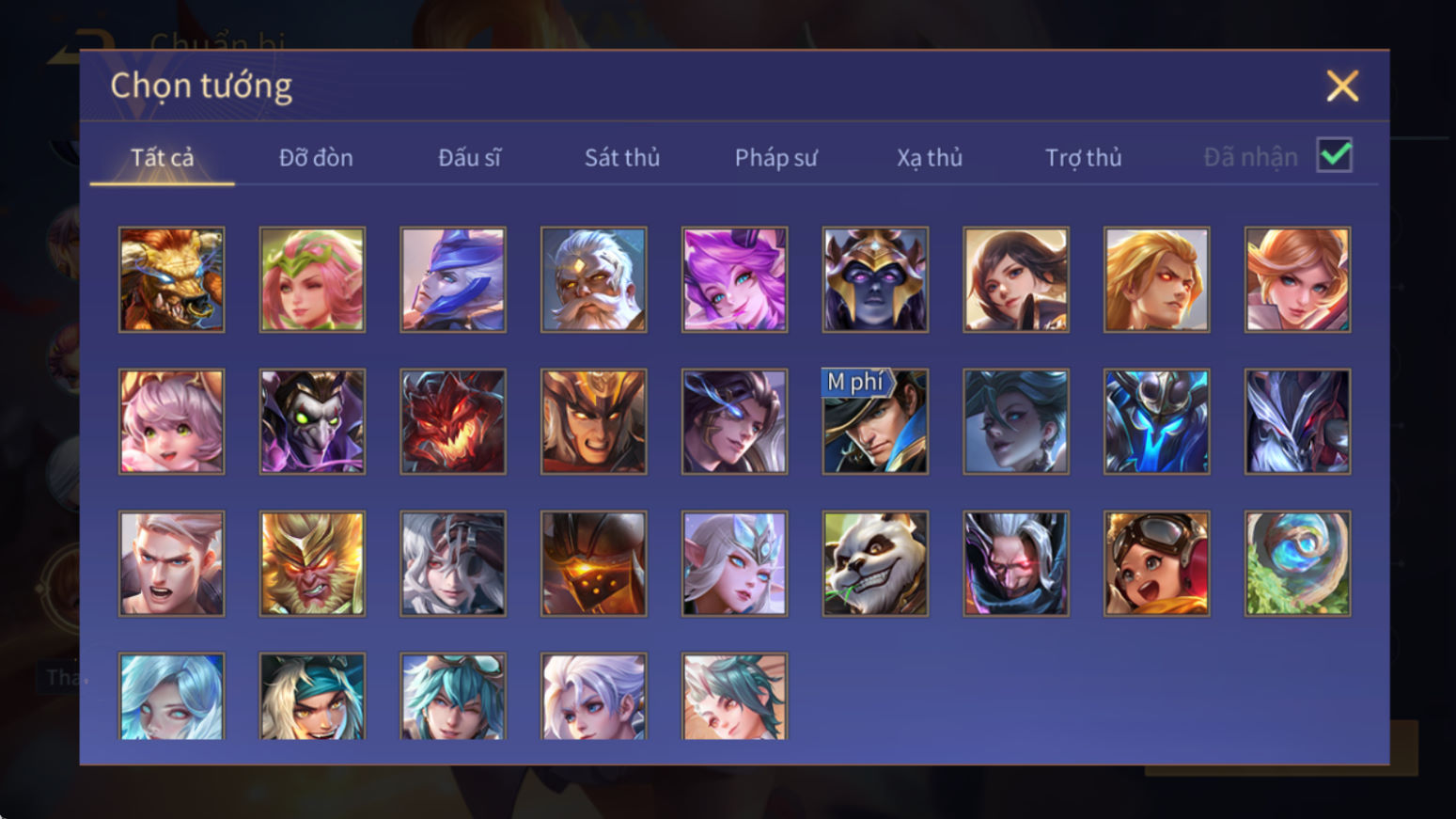Image resolution: width=1456 pixels, height=819 pixels.
Task: Toggle the 'Đã nhận' checkbox
Action: (1334, 155)
